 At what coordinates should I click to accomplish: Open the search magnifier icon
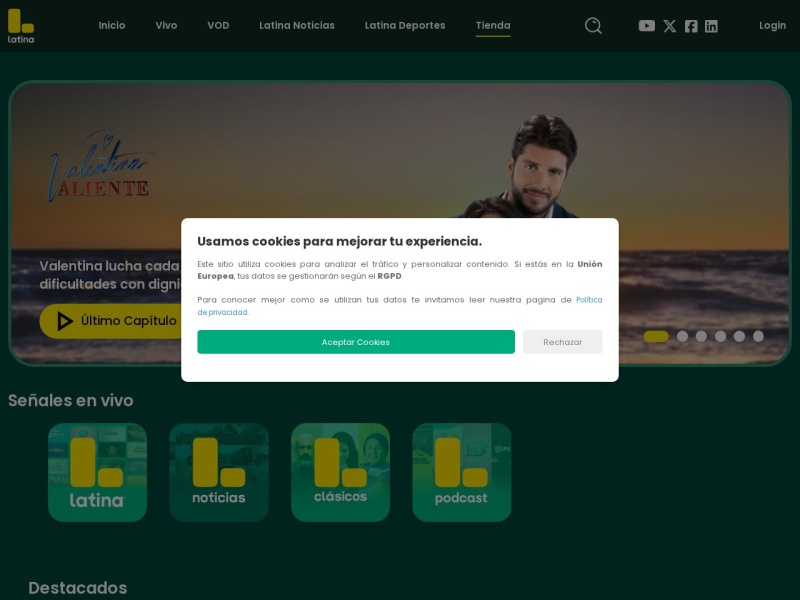(593, 26)
